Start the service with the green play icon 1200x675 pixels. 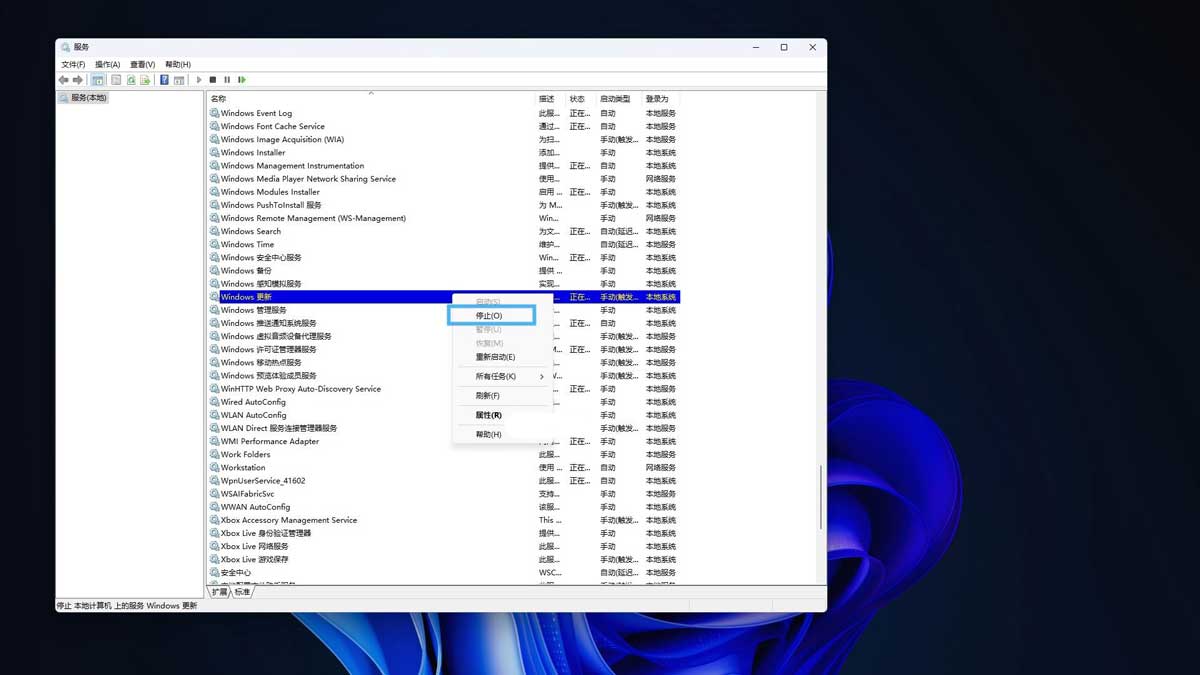pyautogui.click(x=199, y=79)
